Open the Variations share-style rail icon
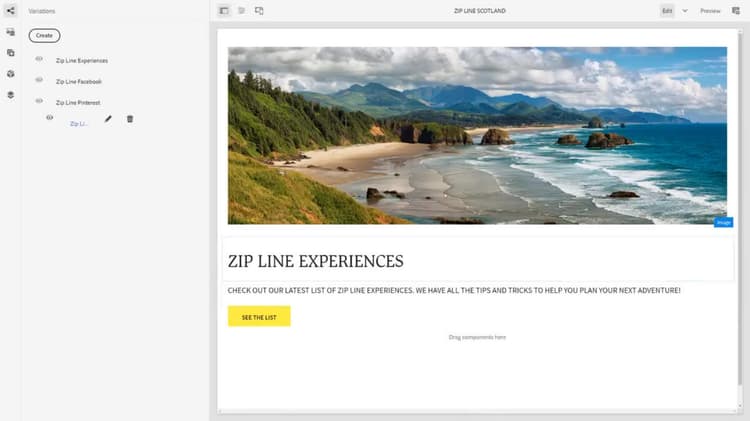This screenshot has width=750, height=421. [11, 11]
